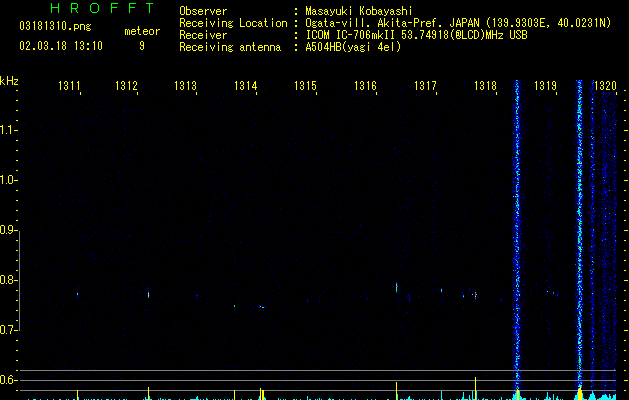Click the 1317 time axis label
This screenshot has width=629, height=400.
click(425, 86)
